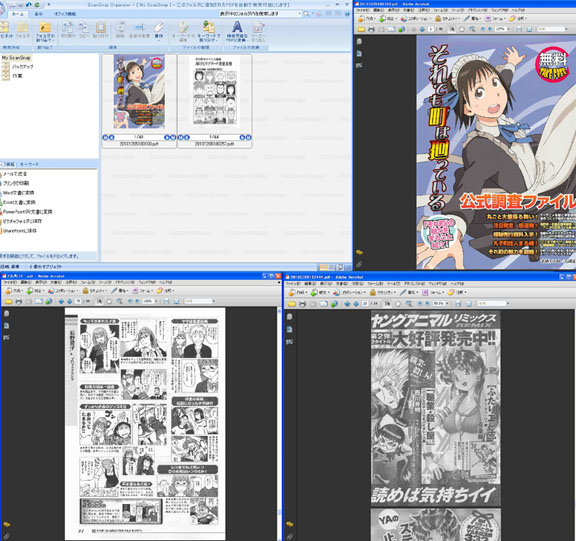Open Help menu in bottom-right Acrobat window
This screenshot has width=576, height=541.
coord(456,284)
